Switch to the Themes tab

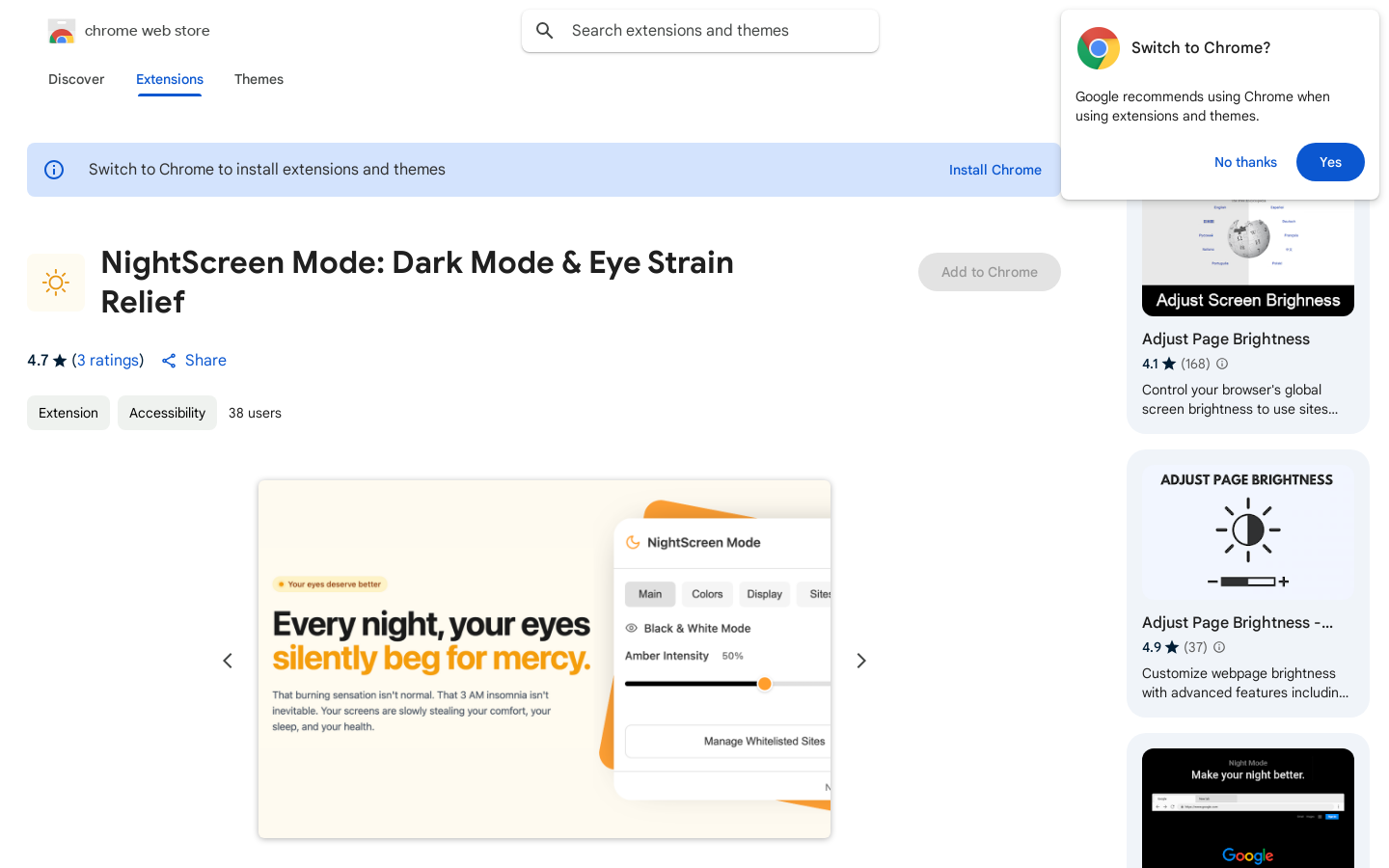coord(259,79)
